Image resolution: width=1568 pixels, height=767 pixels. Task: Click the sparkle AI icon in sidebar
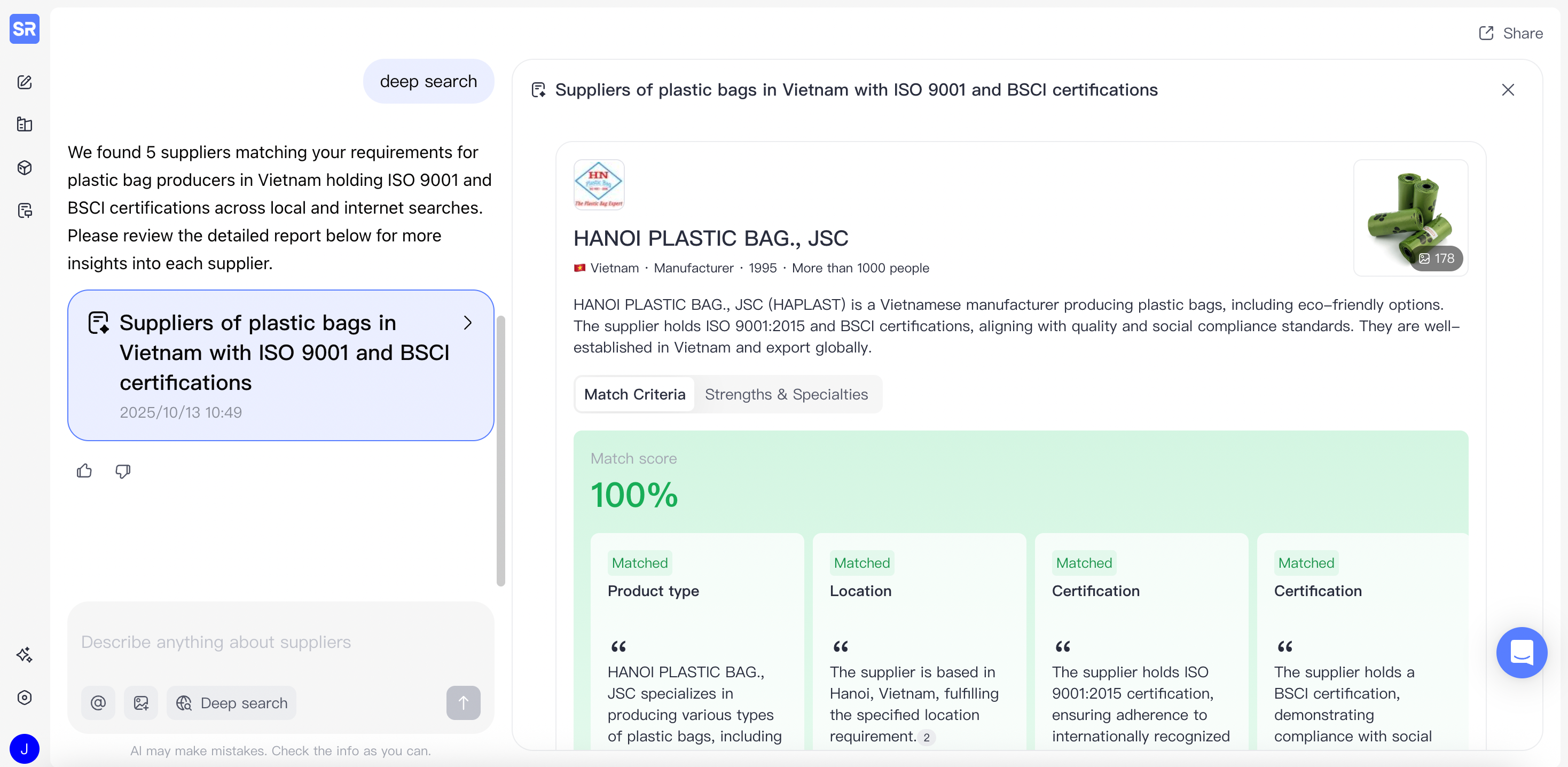coord(25,654)
